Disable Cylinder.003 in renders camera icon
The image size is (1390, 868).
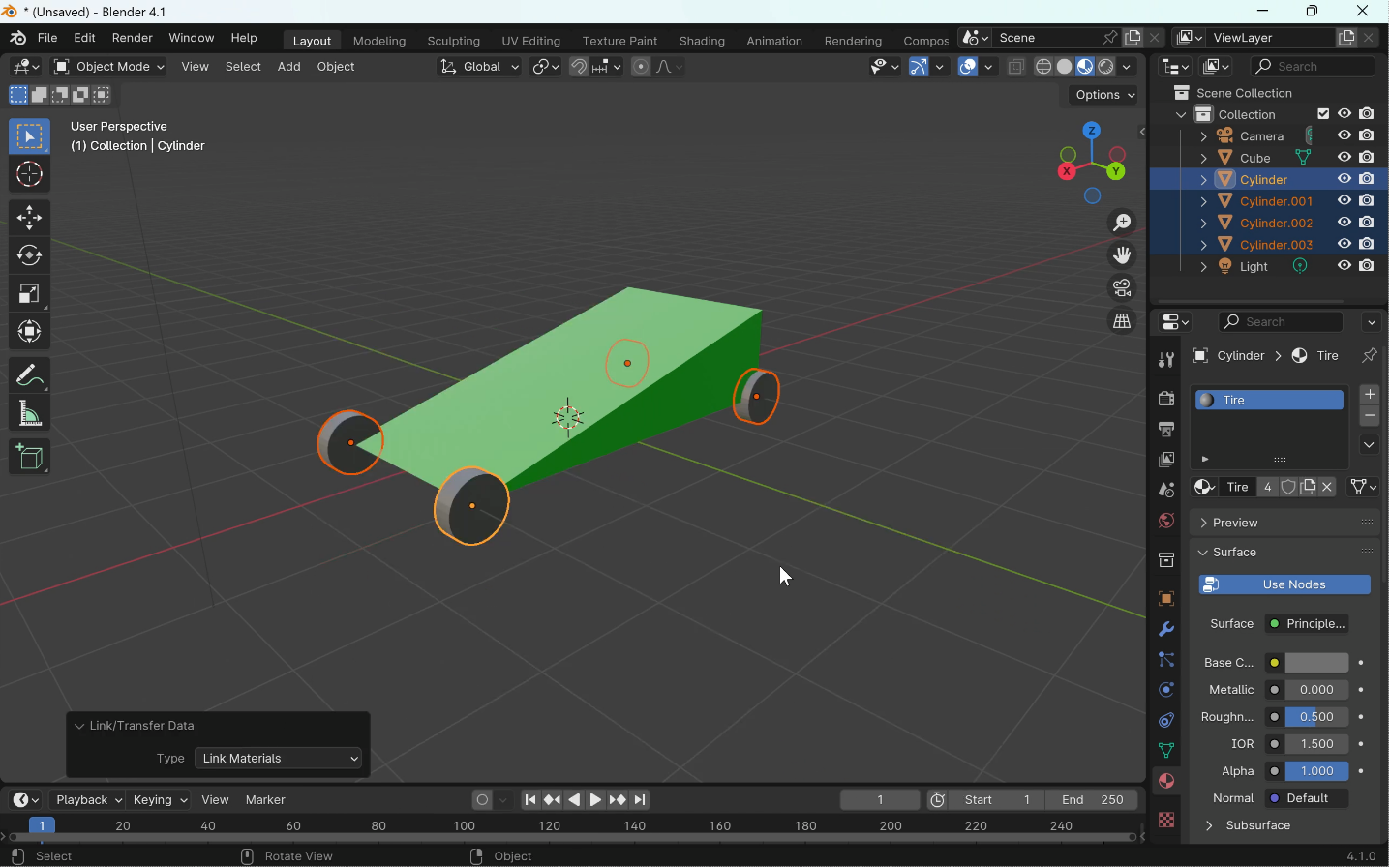pyautogui.click(x=1368, y=245)
